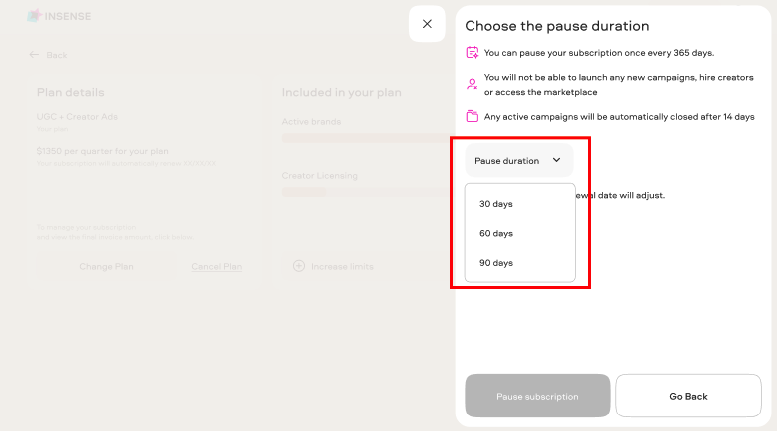Open the Cancel Plan link

[x=217, y=267]
